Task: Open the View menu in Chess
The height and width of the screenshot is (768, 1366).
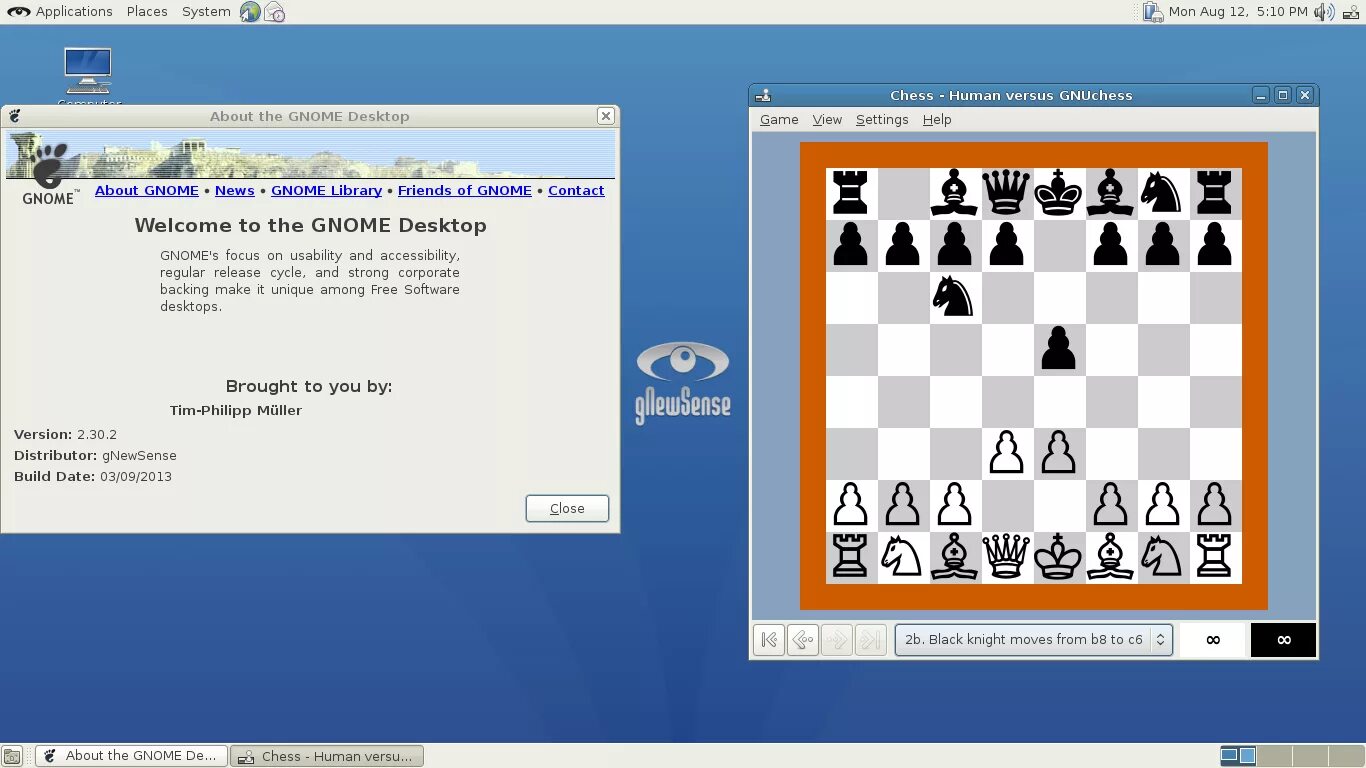Action: (827, 119)
